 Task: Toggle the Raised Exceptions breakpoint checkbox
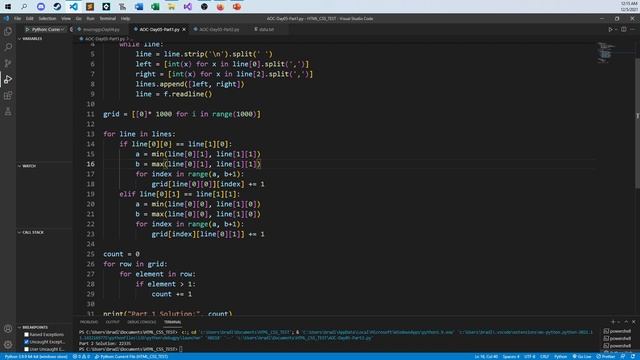coord(27,335)
